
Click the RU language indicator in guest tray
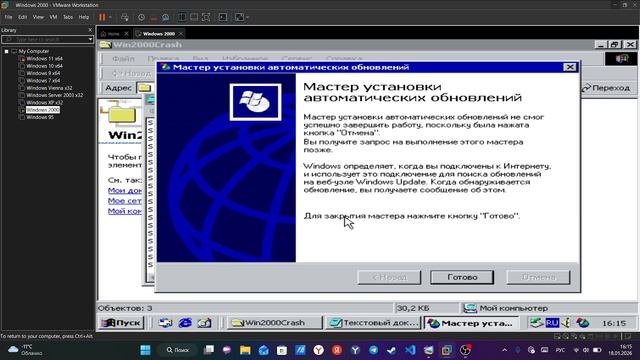click(552, 323)
